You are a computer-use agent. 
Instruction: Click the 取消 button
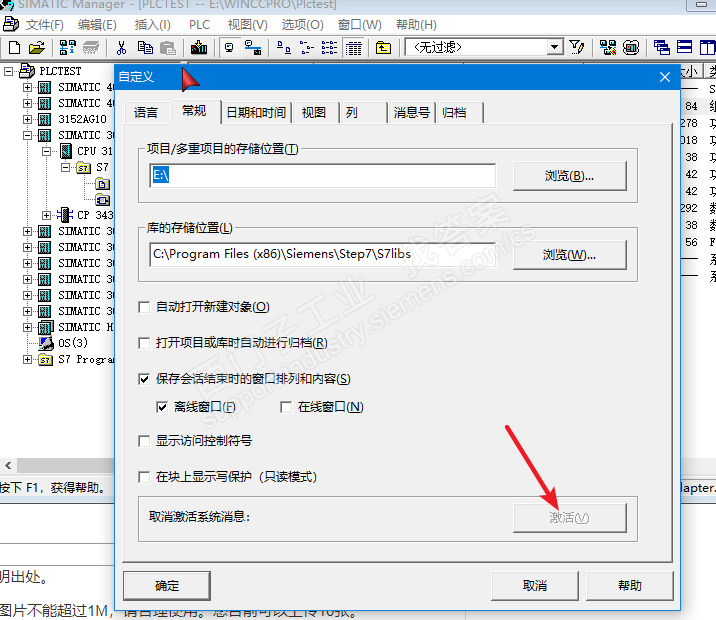(x=535, y=586)
